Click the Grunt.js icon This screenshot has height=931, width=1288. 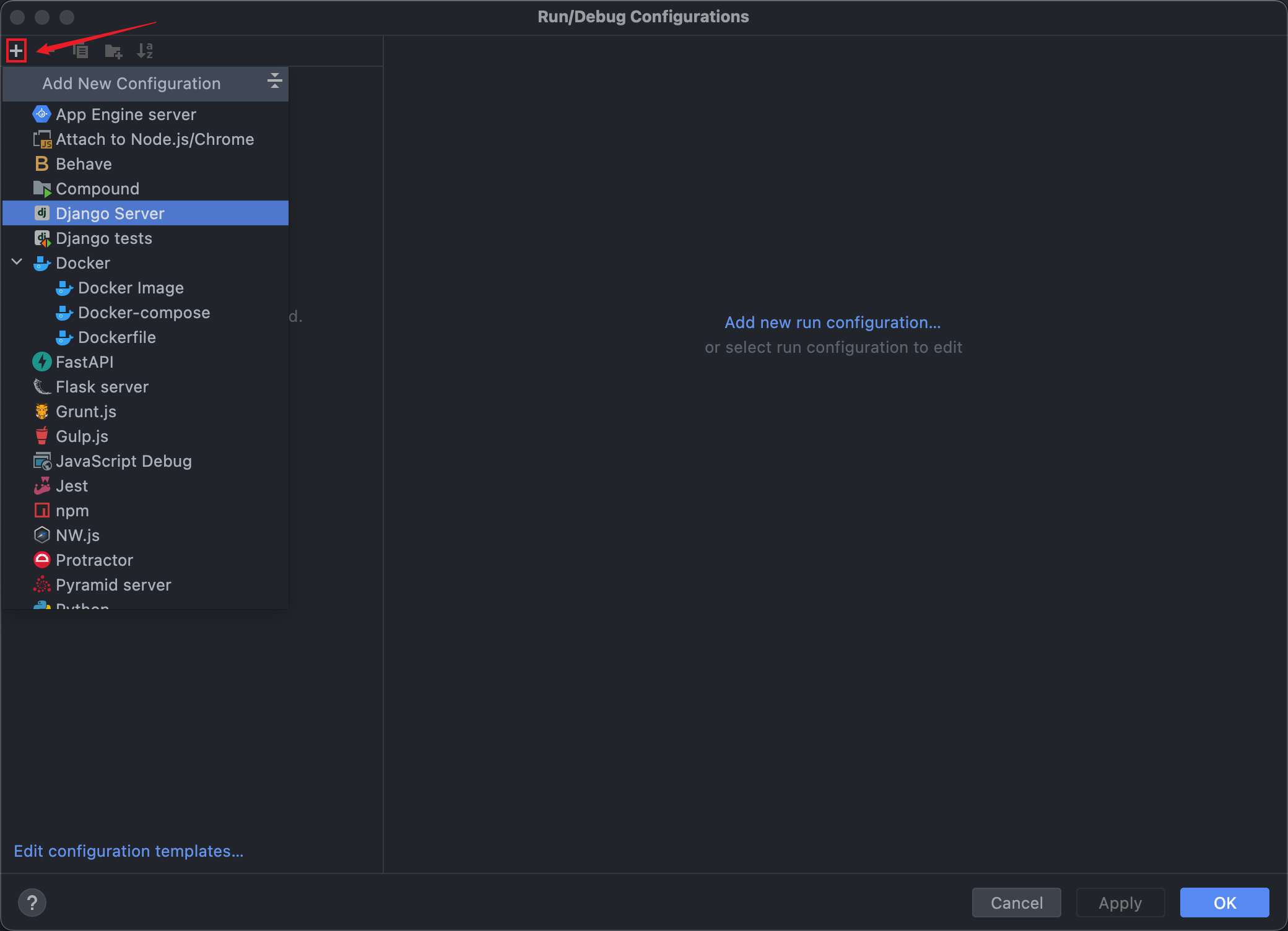tap(41, 411)
